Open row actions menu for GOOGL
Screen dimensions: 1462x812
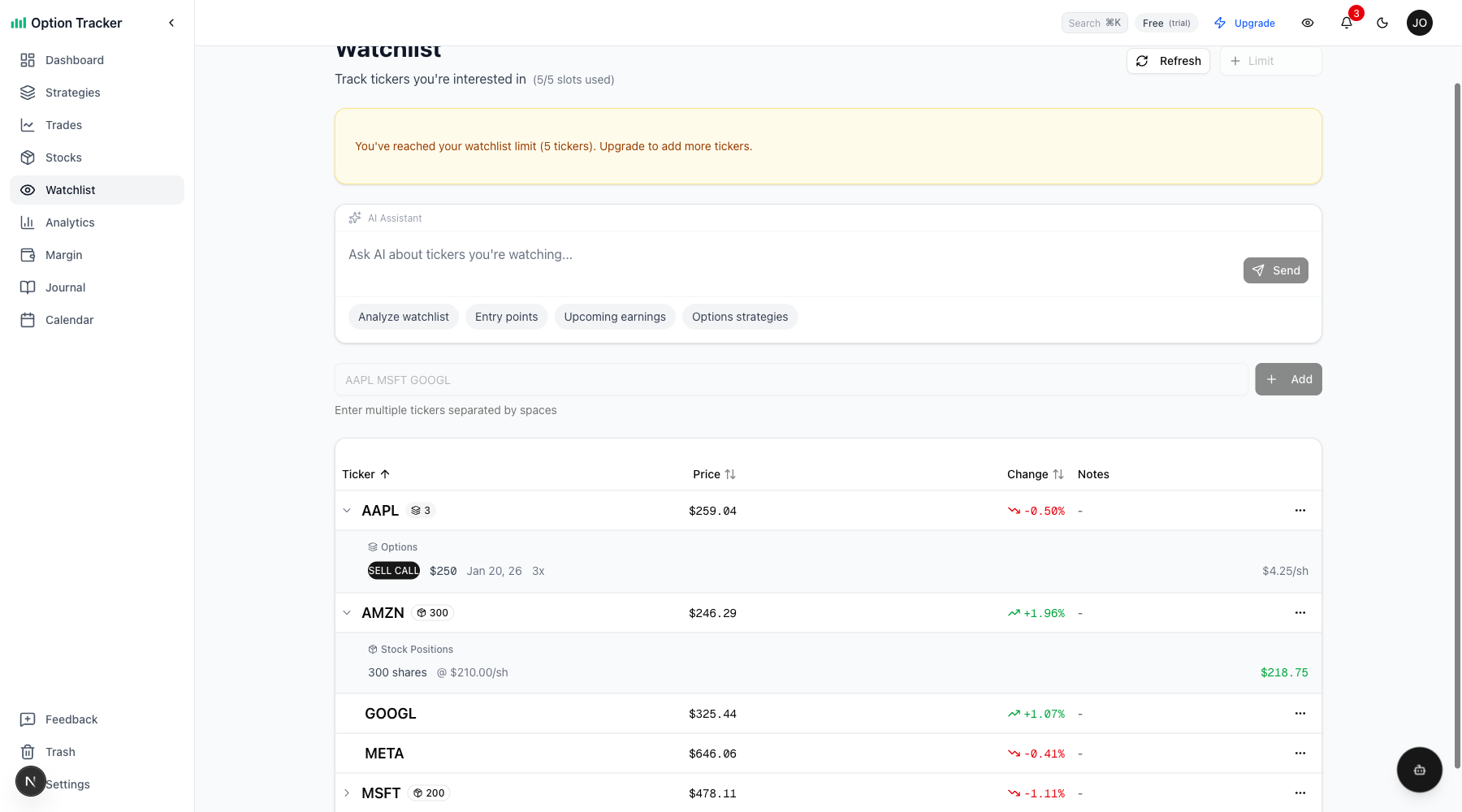pos(1300,714)
